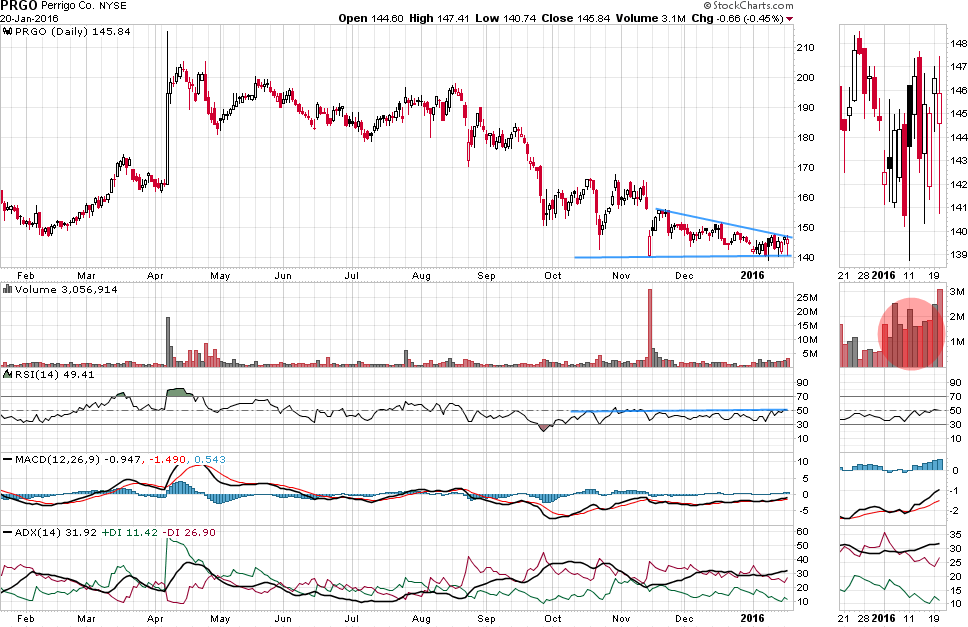
Task: Click the Perrigo Co. NYSE company name
Action: 84,6
